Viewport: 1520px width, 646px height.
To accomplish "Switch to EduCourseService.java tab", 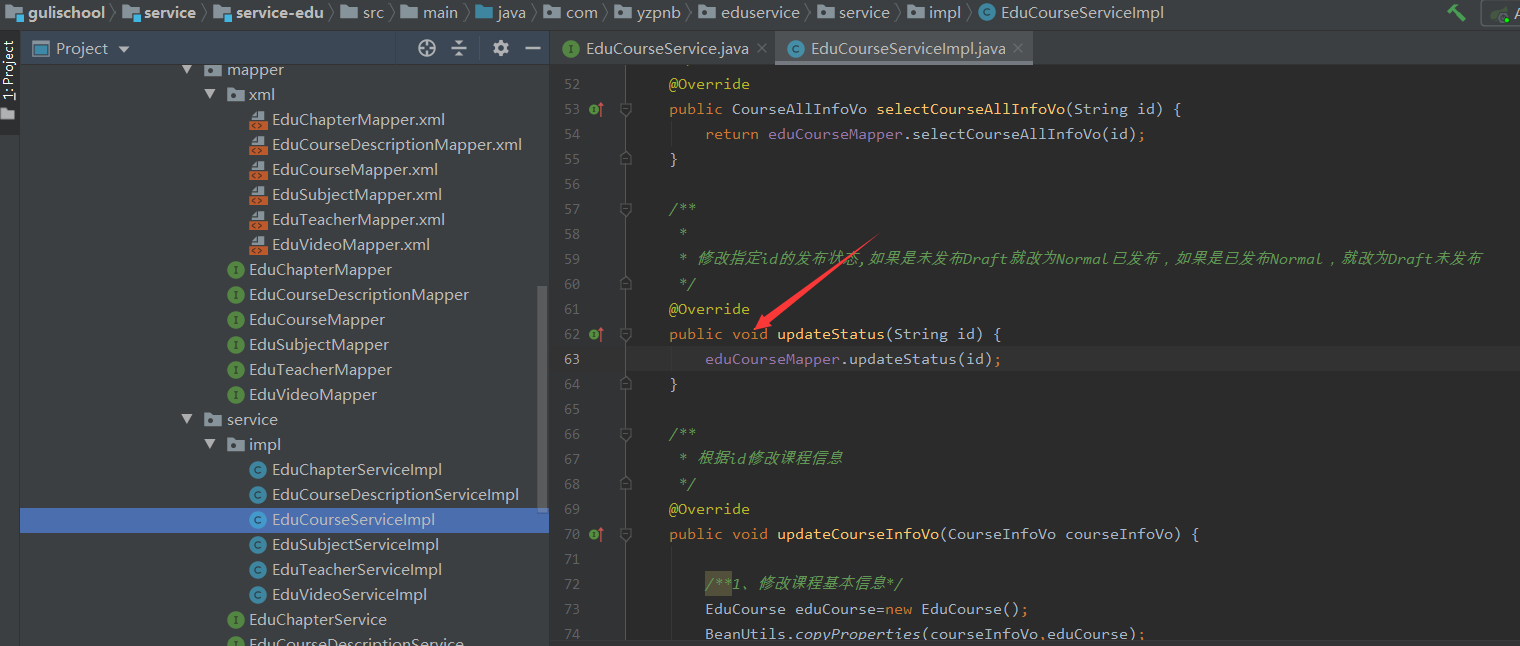I will pyautogui.click(x=655, y=48).
